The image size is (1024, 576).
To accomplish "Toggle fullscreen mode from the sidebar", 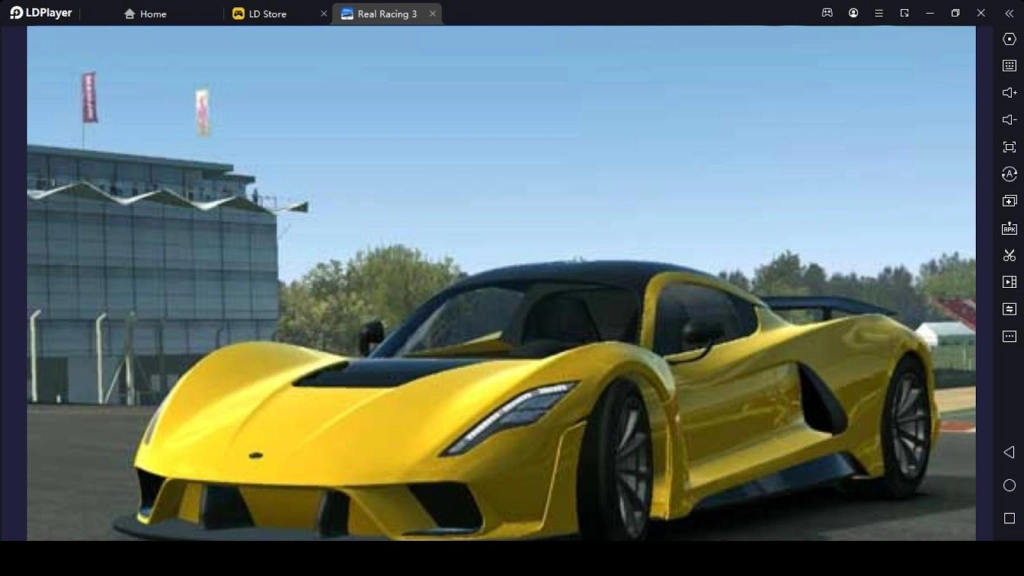I will [x=1007, y=148].
